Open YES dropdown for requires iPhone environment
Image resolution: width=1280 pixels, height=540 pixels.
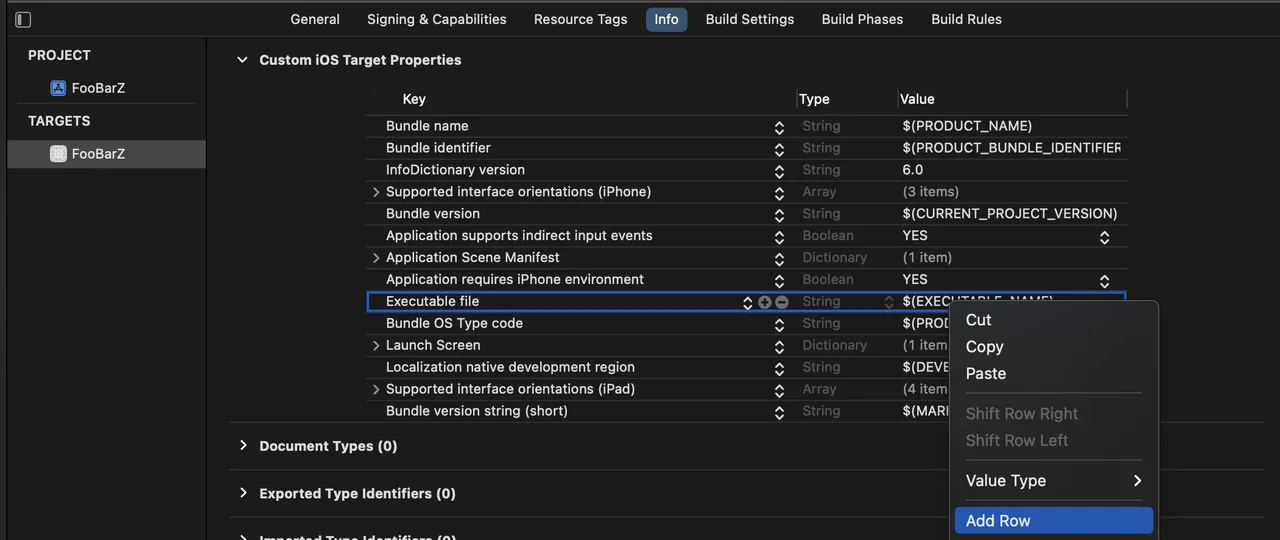point(1104,281)
